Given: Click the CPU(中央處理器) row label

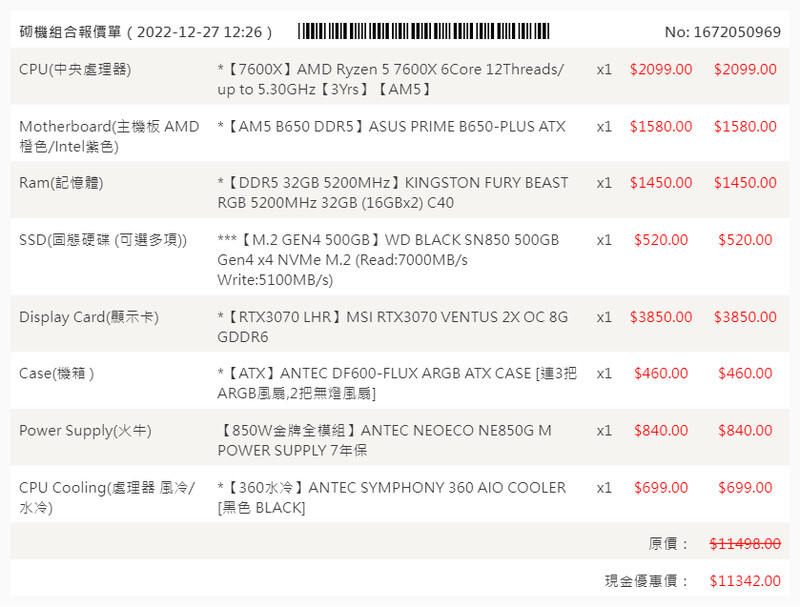Looking at the screenshot, I should pyautogui.click(x=75, y=70).
